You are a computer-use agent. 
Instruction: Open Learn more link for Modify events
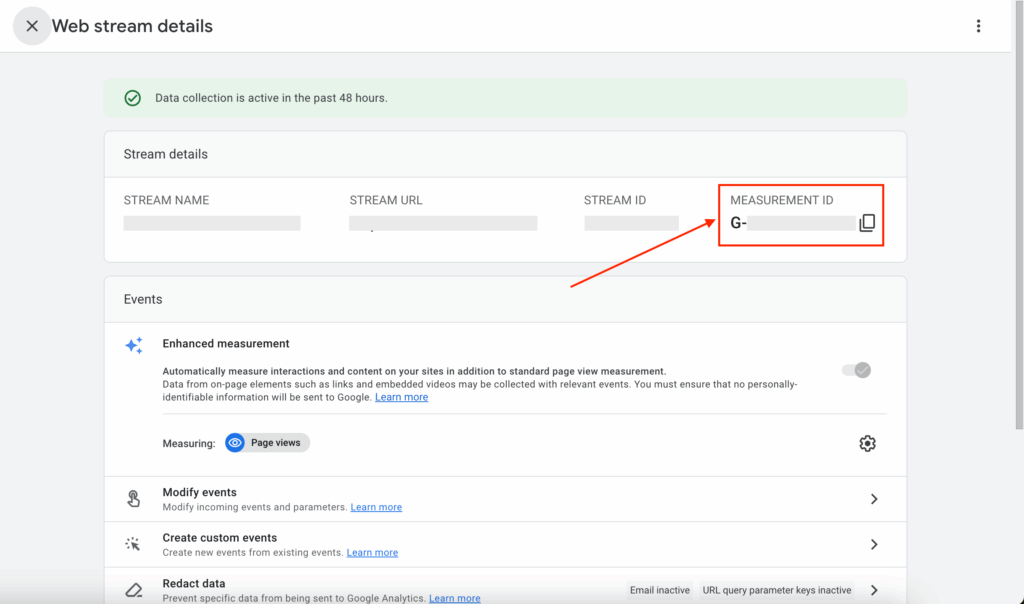pos(376,507)
